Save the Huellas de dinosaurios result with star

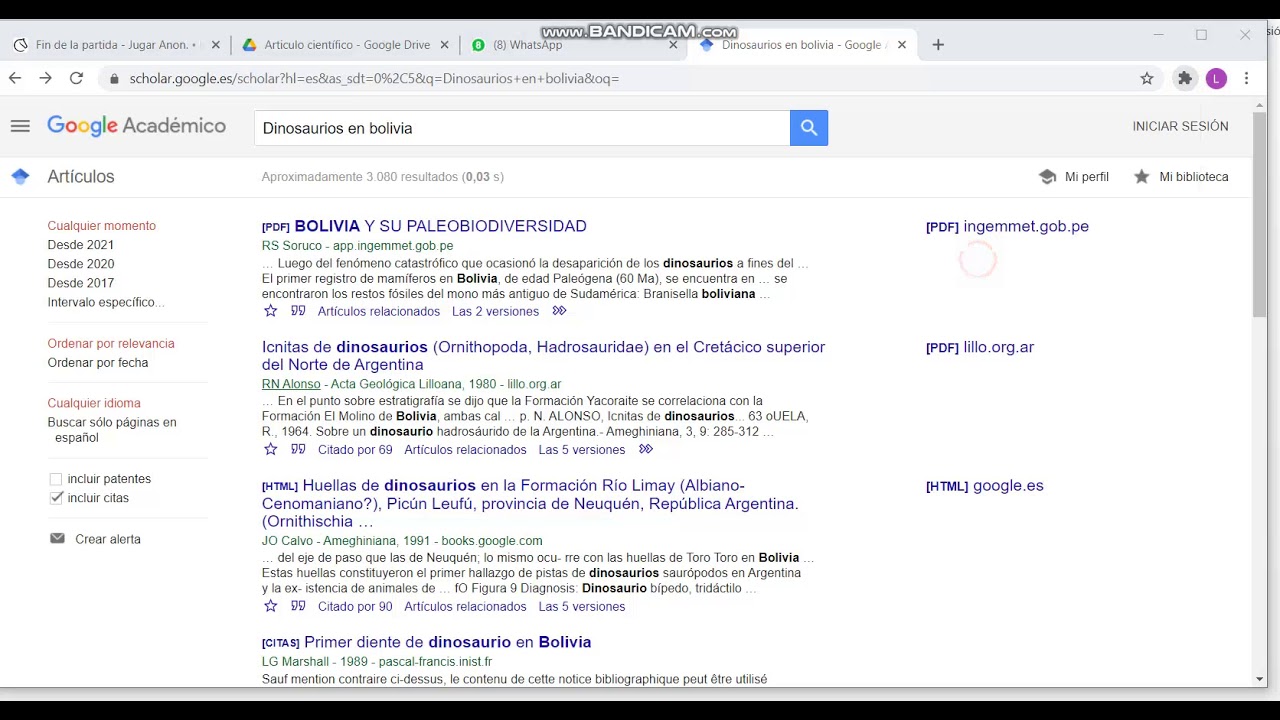point(270,606)
